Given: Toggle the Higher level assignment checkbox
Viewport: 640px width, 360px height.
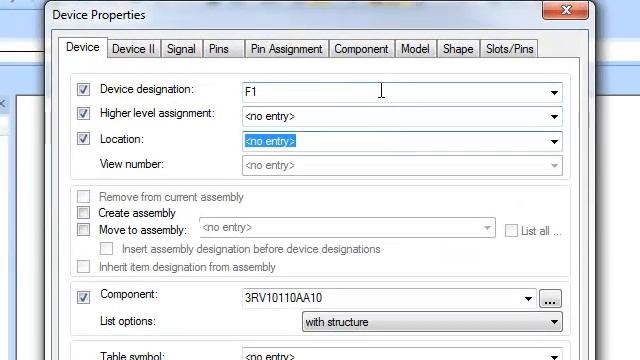Looking at the screenshot, I should click(x=83, y=113).
